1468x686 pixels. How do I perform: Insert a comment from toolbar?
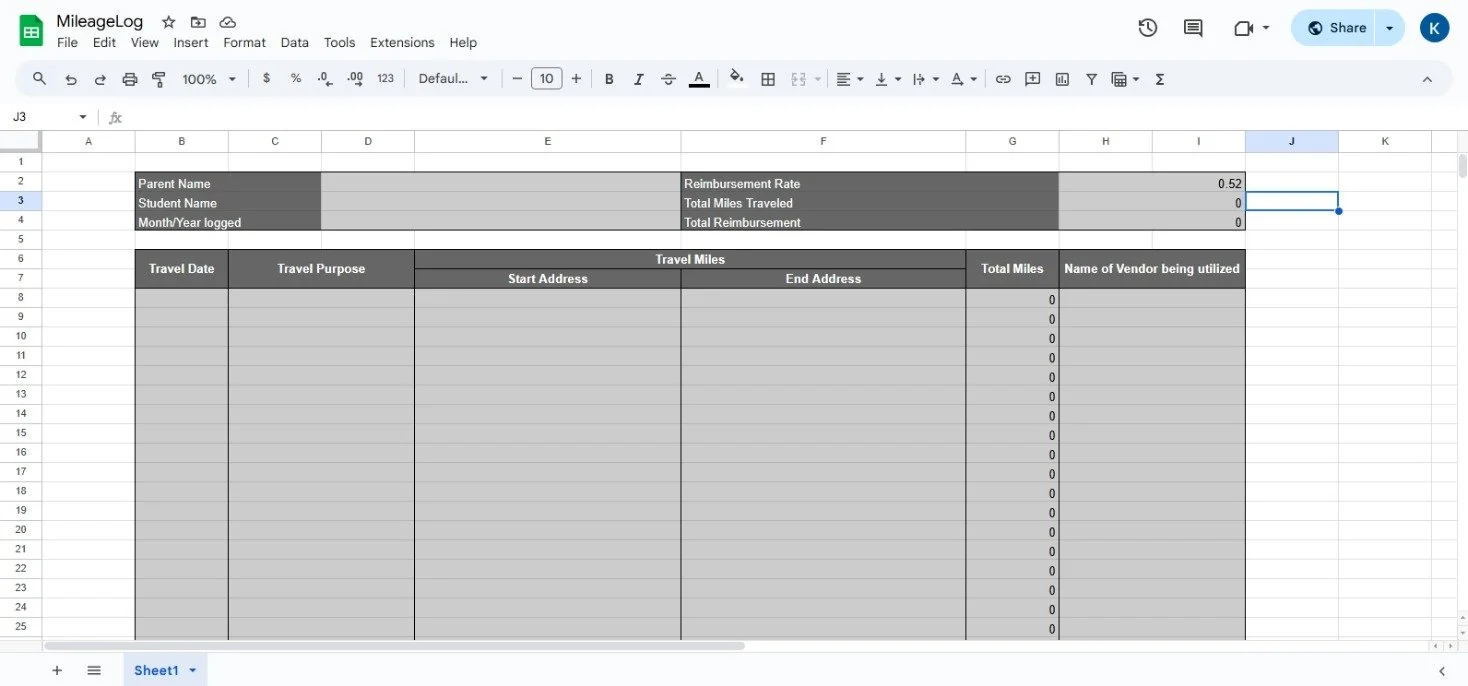(x=1033, y=79)
